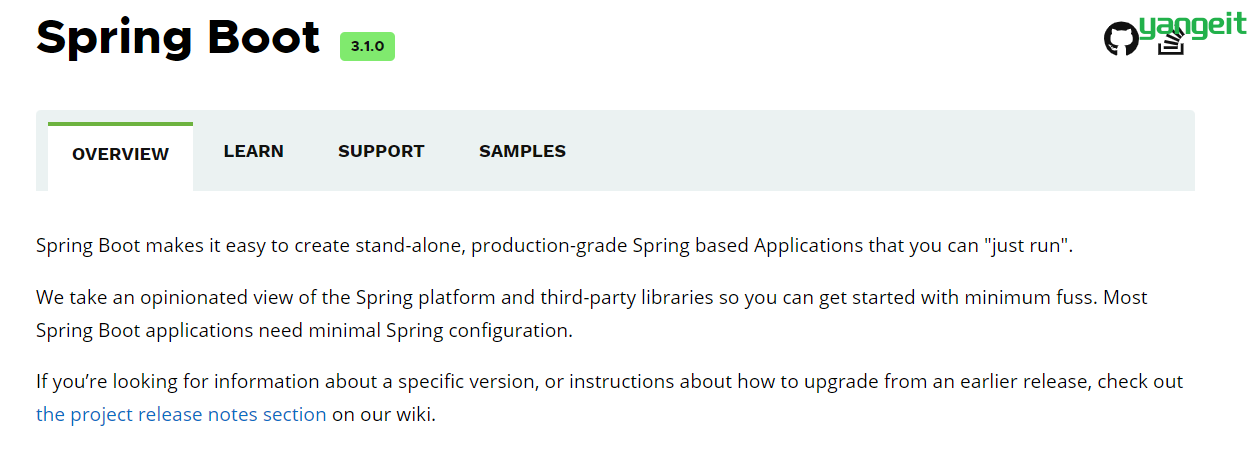This screenshot has width=1257, height=450.
Task: Open the GitHub repository icon
Action: [1121, 39]
